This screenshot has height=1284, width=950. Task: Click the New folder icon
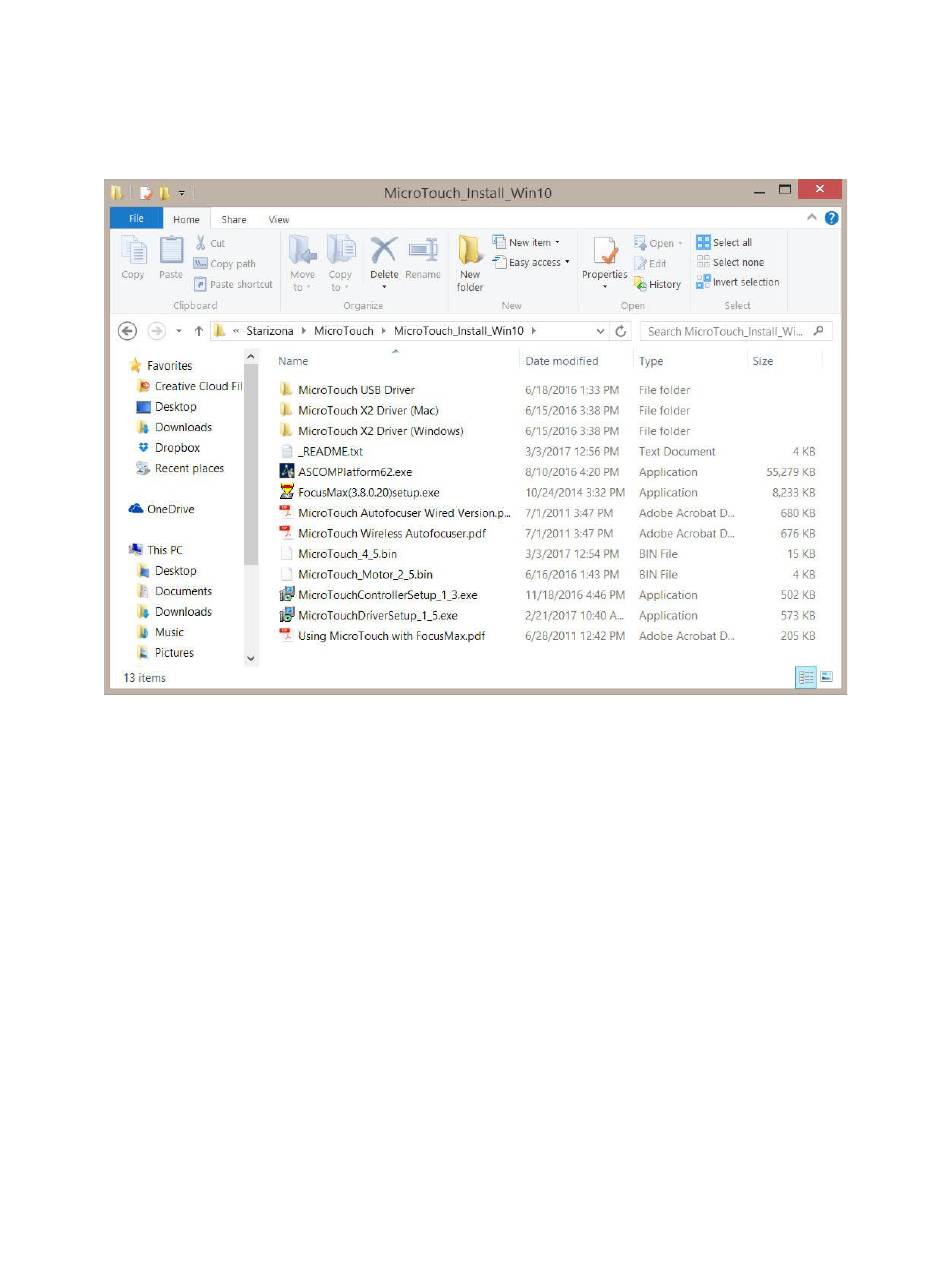(470, 257)
